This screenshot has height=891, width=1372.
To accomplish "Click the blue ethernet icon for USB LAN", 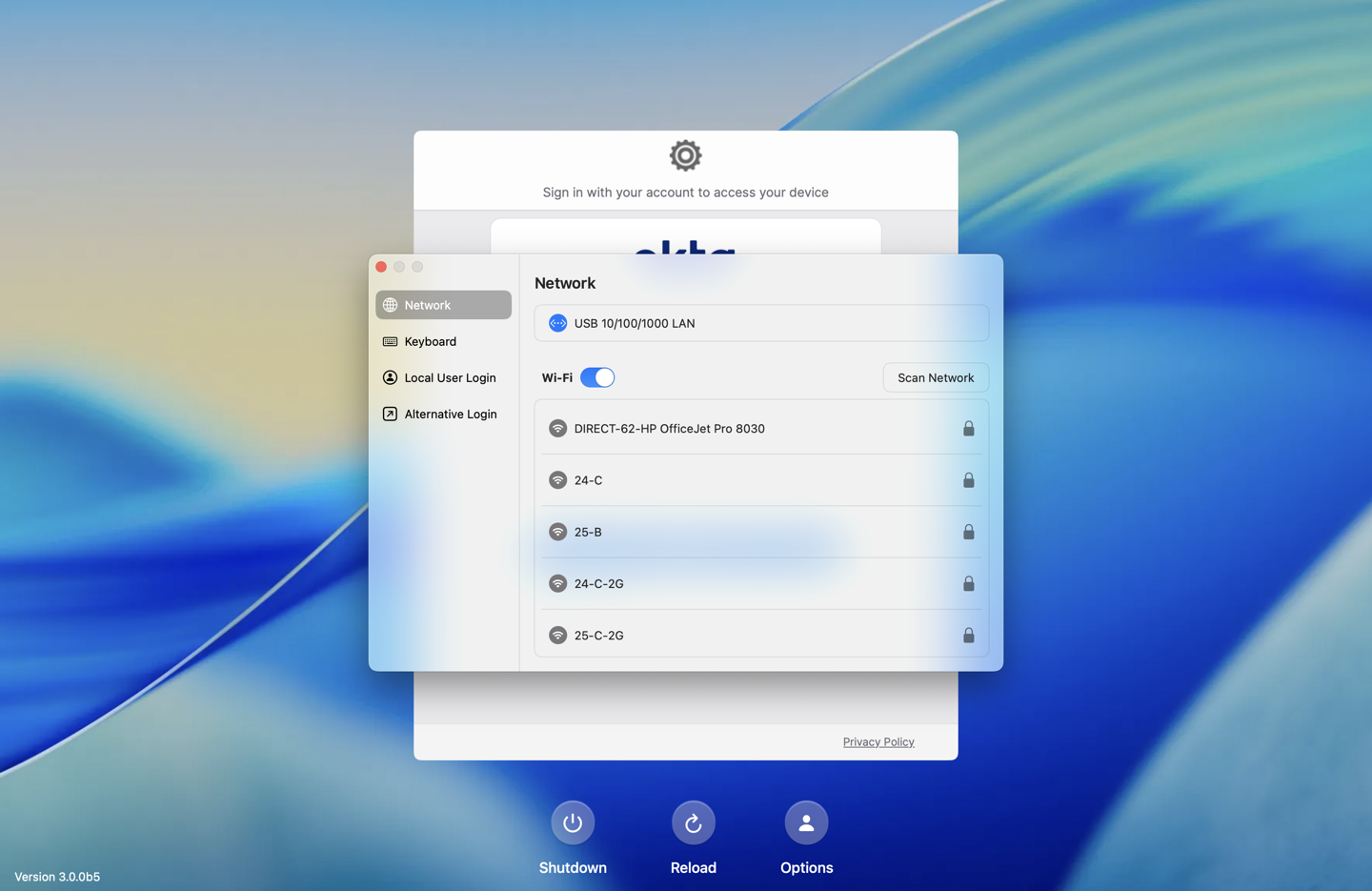I will click(557, 323).
